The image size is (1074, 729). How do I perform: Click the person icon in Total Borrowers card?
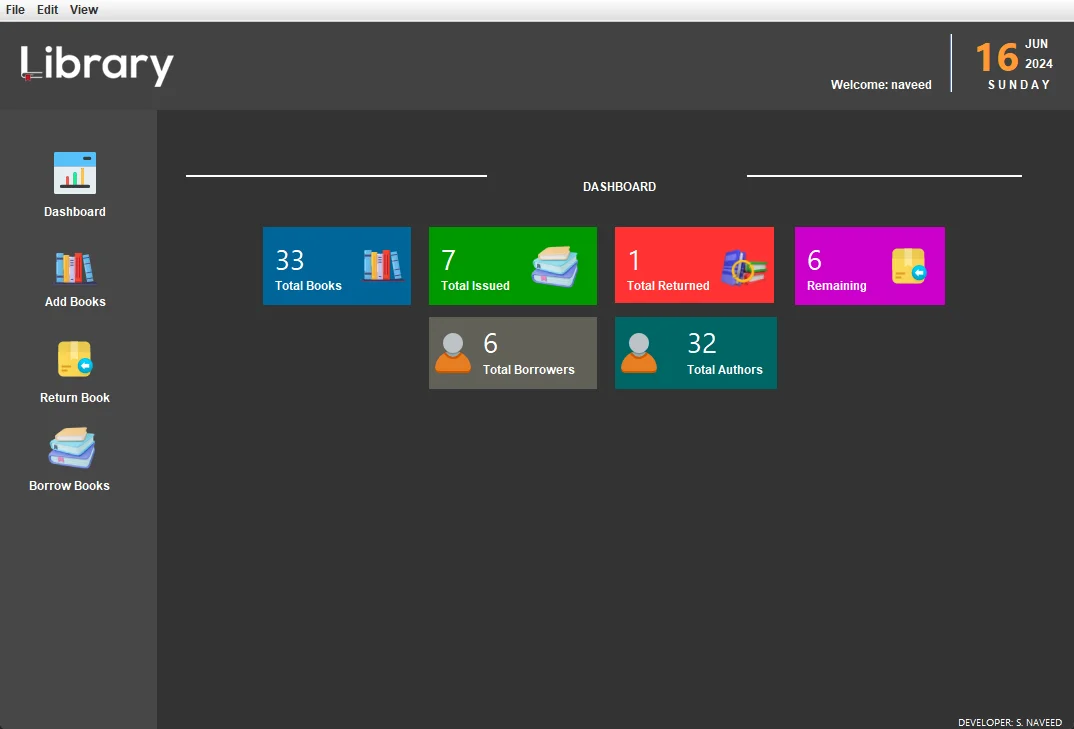click(453, 353)
